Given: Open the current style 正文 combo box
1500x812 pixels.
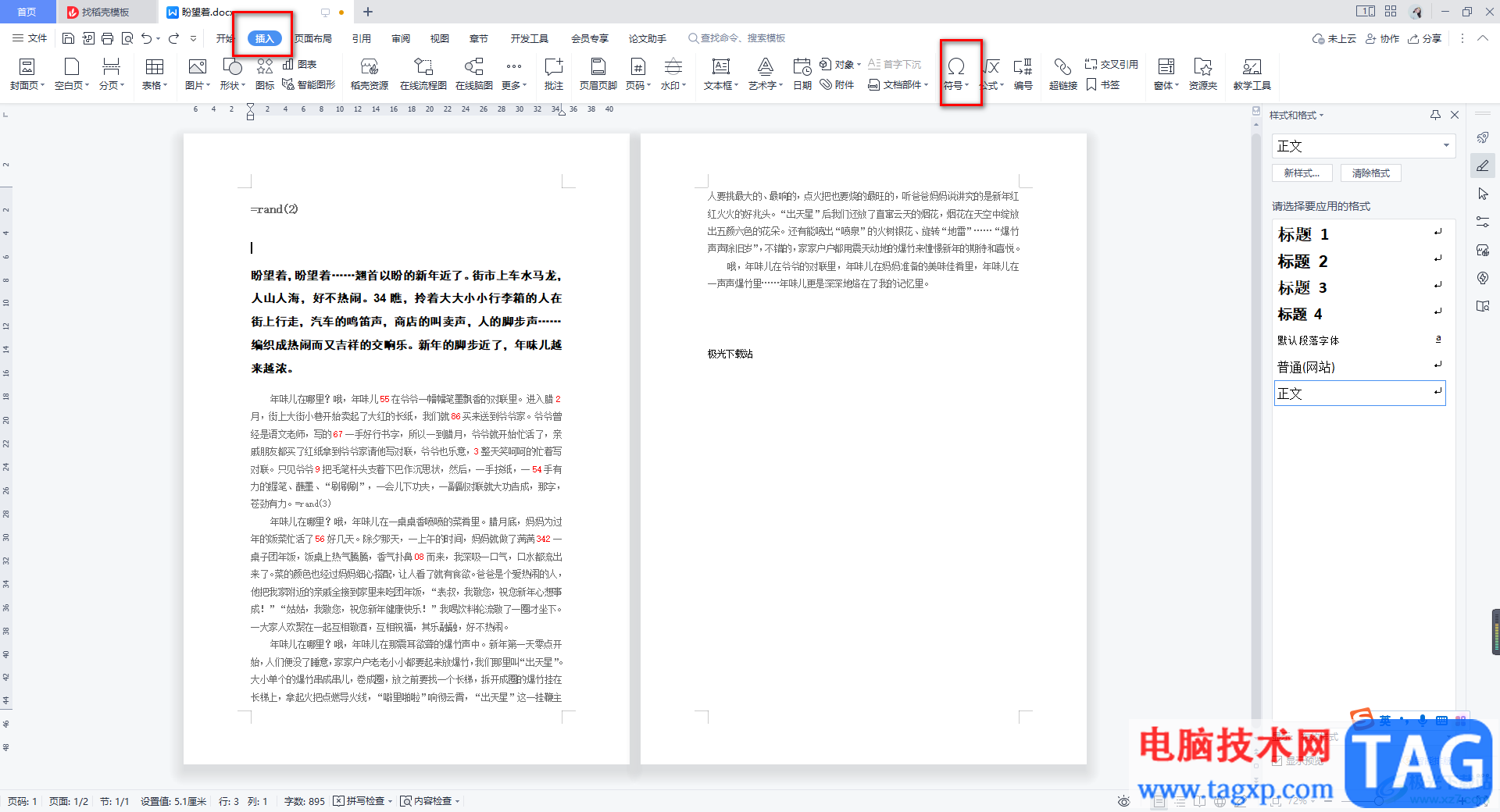Looking at the screenshot, I should coord(1363,146).
